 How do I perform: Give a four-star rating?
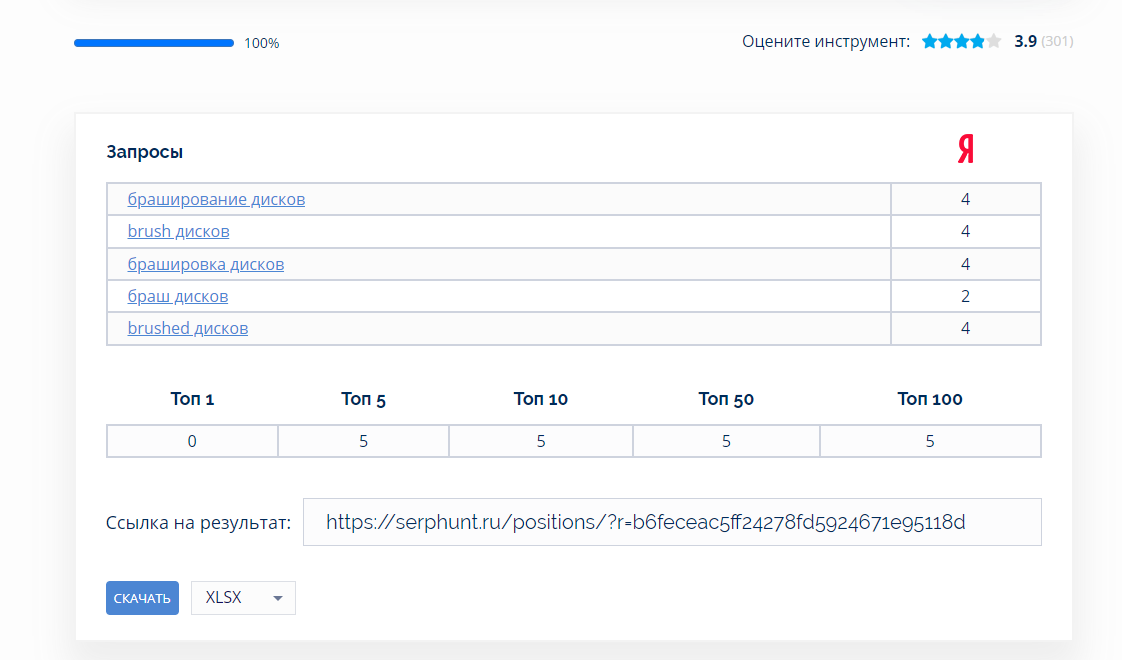pyautogui.click(x=977, y=42)
